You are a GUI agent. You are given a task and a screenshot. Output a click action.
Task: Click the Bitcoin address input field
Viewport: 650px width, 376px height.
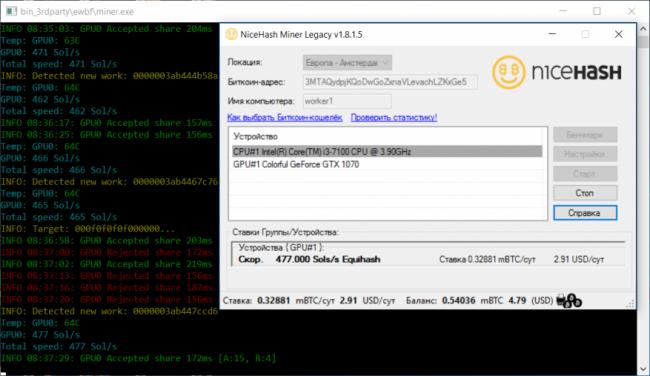click(x=390, y=82)
